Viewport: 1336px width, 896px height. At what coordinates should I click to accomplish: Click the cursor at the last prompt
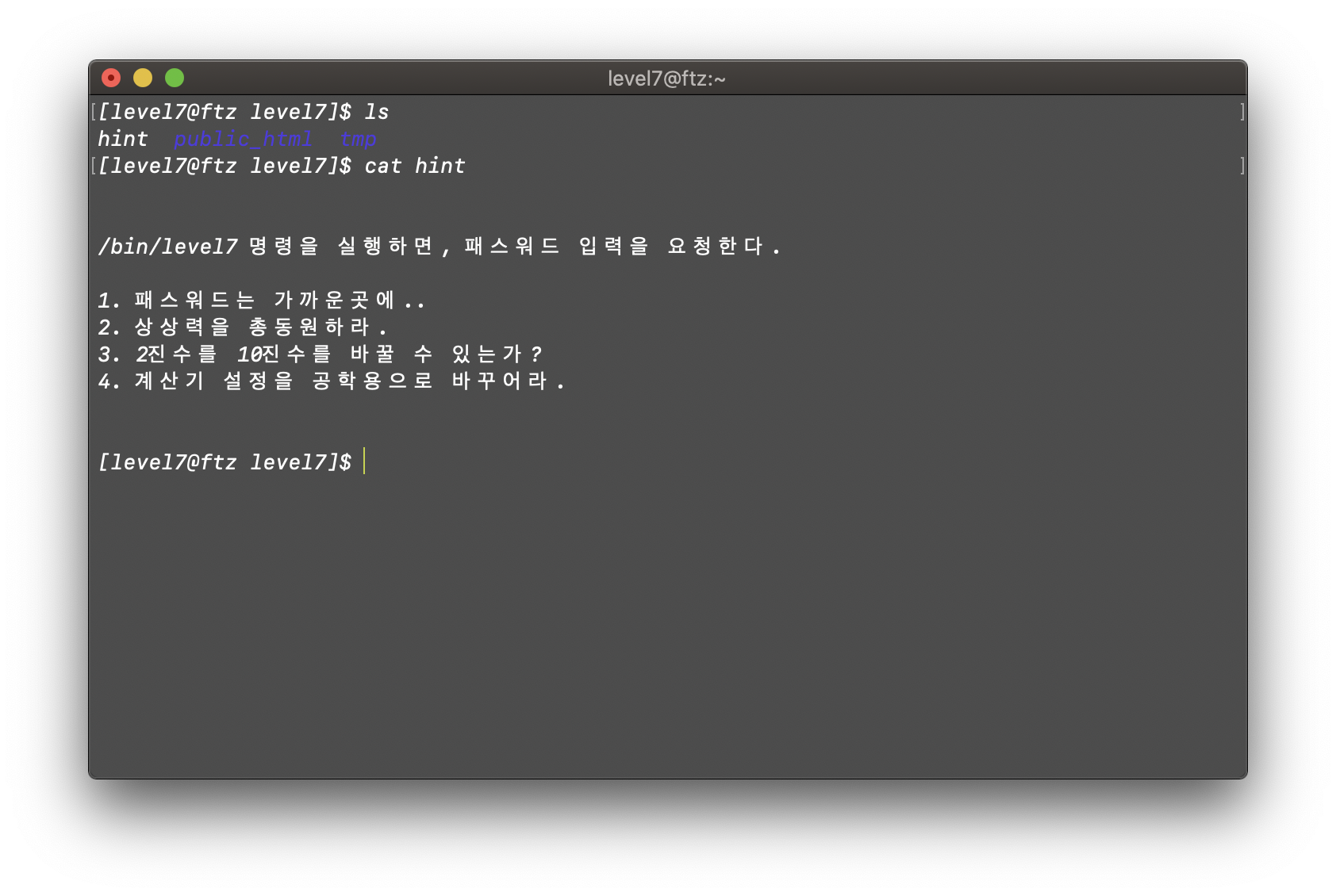pos(364,461)
